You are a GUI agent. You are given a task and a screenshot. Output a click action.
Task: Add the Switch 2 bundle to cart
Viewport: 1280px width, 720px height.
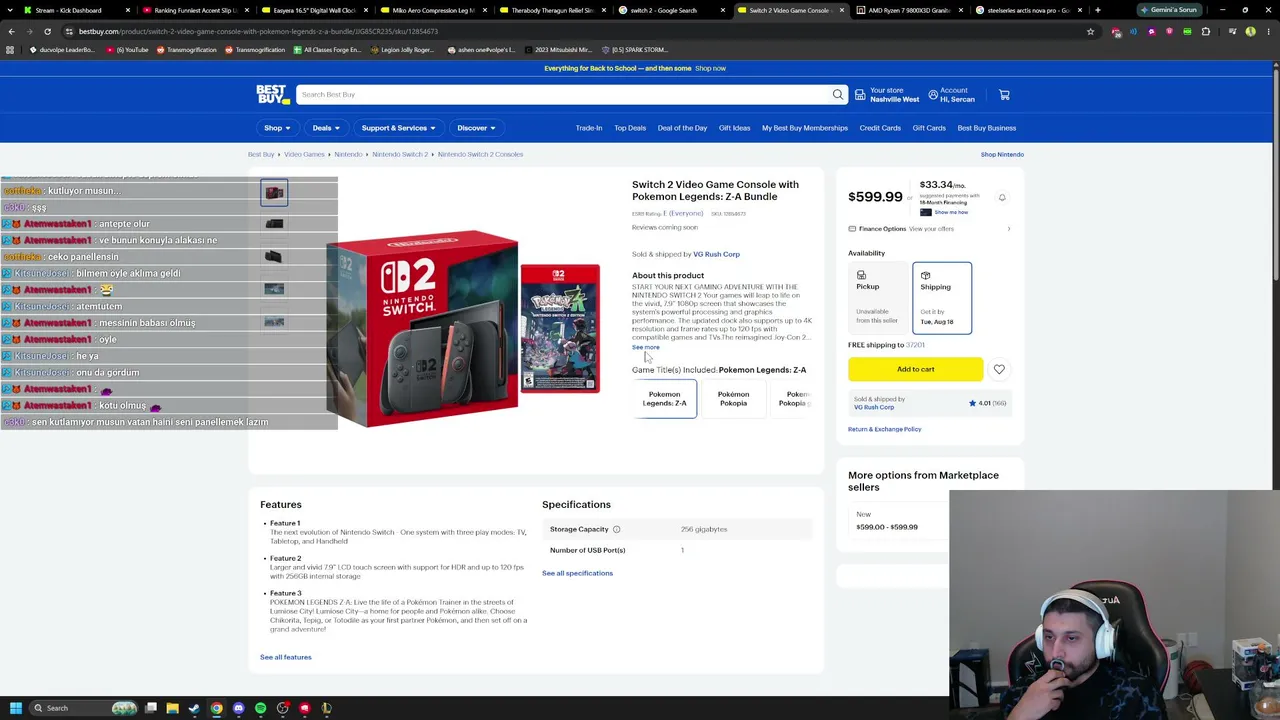915,370
